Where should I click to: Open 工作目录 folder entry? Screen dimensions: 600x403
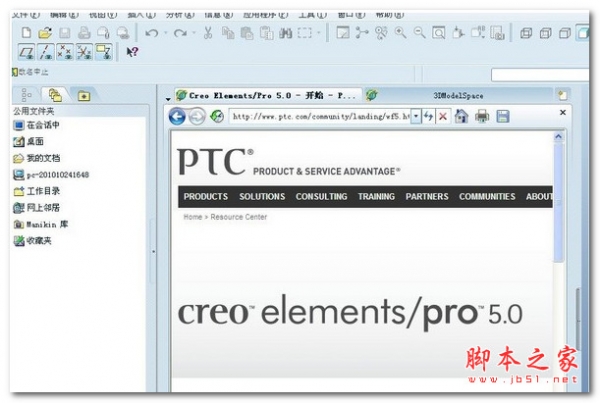tap(37, 191)
